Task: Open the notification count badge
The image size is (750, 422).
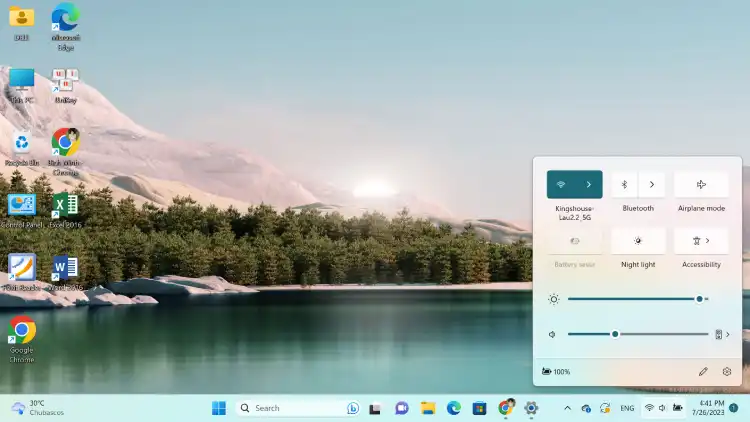Action: 734,408
